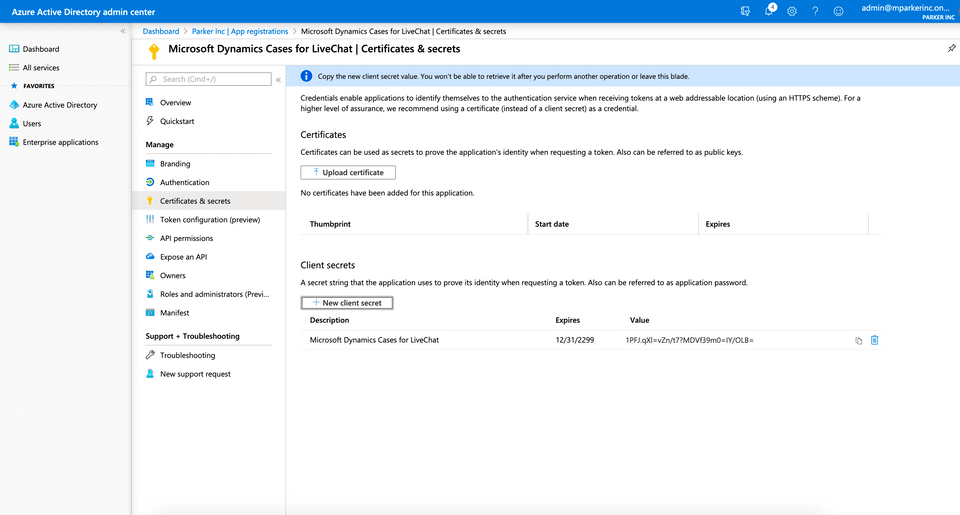Open the settings gear icon in header
Screen dimensions: 960x515
792,11
